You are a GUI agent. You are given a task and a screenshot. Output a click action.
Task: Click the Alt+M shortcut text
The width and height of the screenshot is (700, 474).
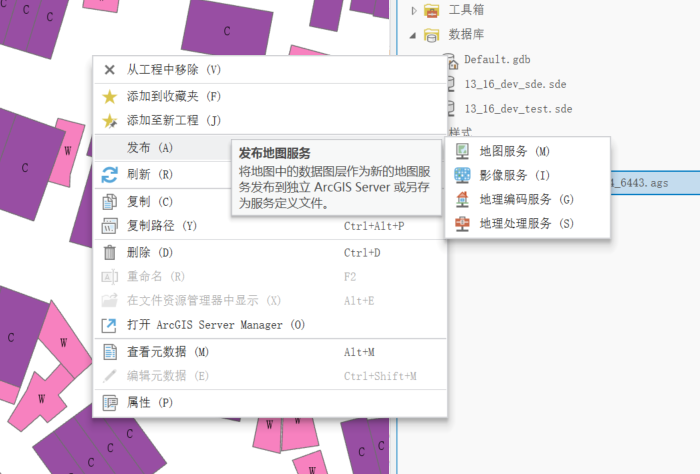359,352
